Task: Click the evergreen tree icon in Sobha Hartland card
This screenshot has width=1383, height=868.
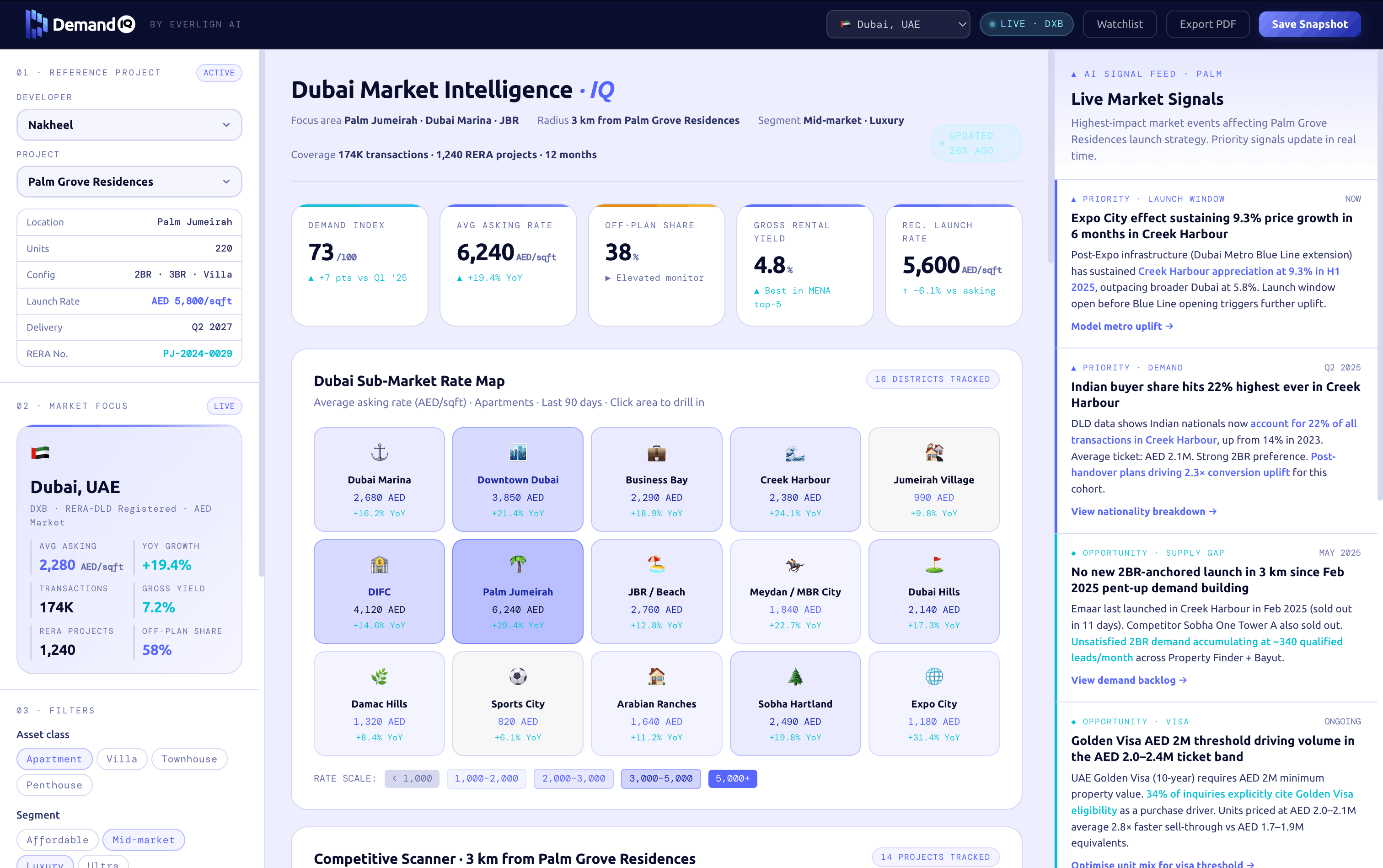Action: (x=795, y=677)
